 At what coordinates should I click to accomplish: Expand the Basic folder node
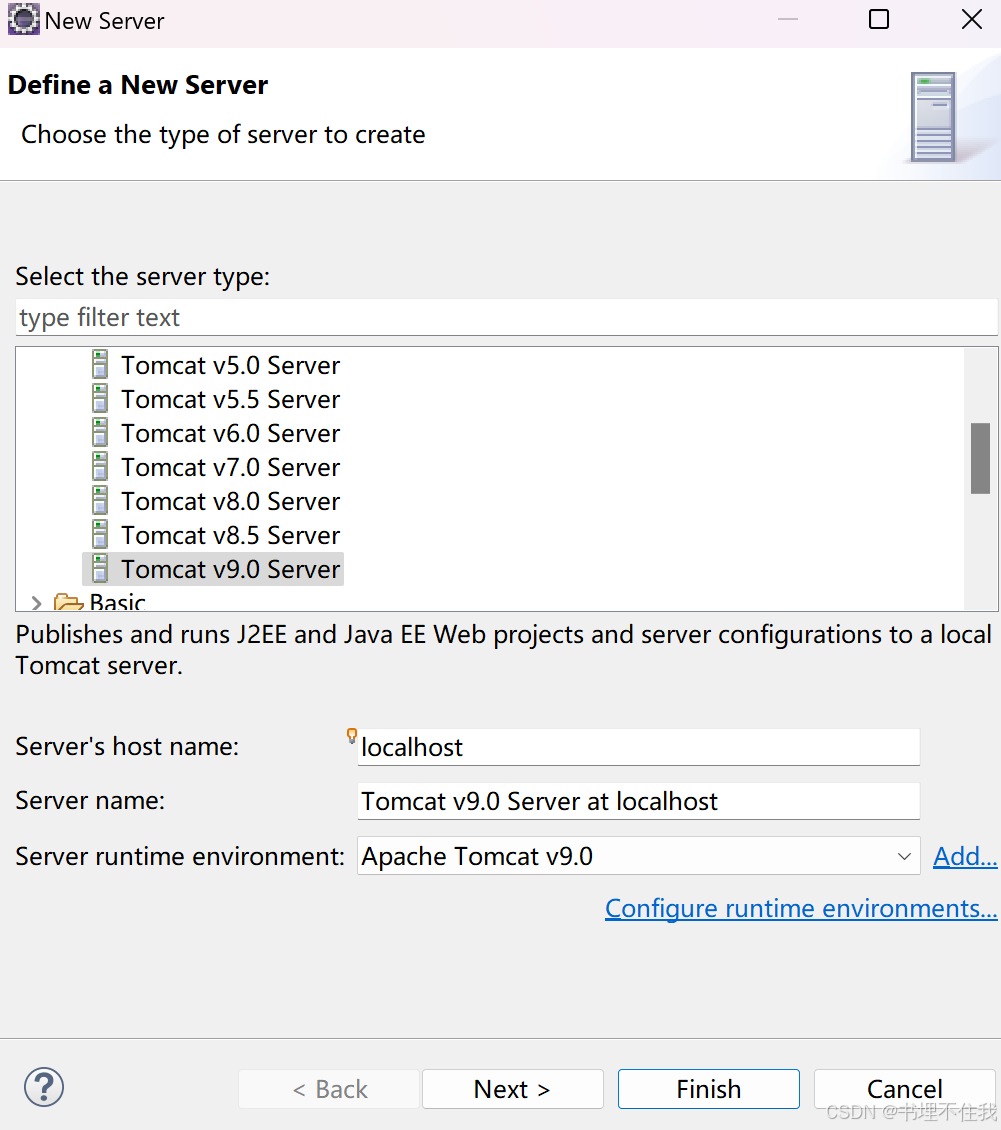36,602
